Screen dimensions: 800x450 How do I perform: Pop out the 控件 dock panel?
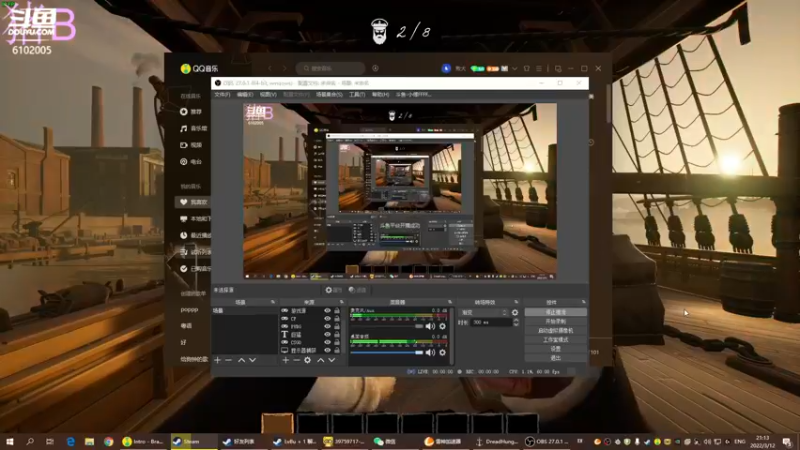click(584, 302)
